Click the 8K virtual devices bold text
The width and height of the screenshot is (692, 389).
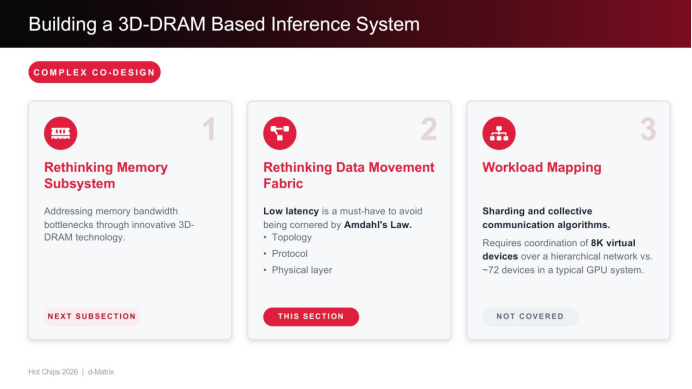[x=559, y=249]
